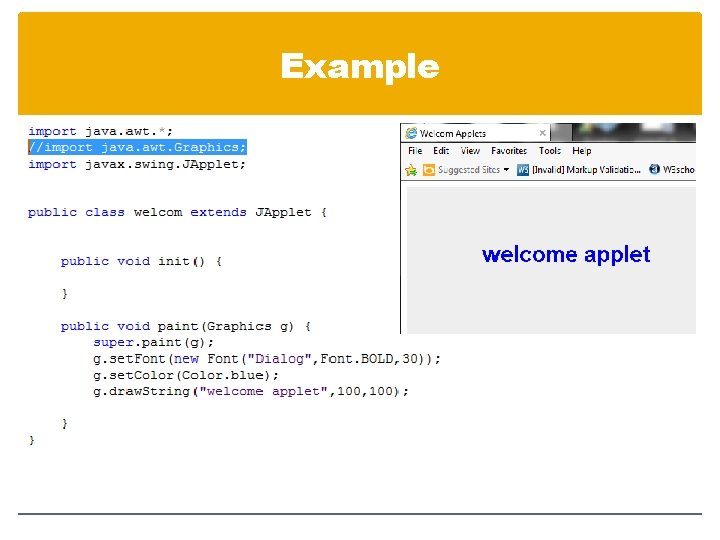
Task: Click the 'import java.awt.*;' line
Action: coord(100,131)
